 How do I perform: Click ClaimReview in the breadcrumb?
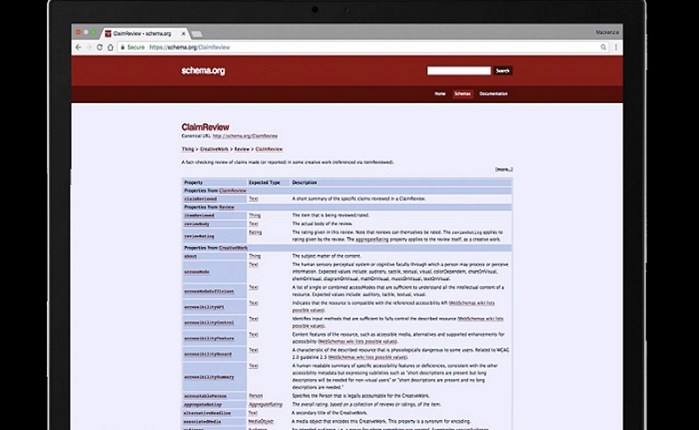pos(269,149)
